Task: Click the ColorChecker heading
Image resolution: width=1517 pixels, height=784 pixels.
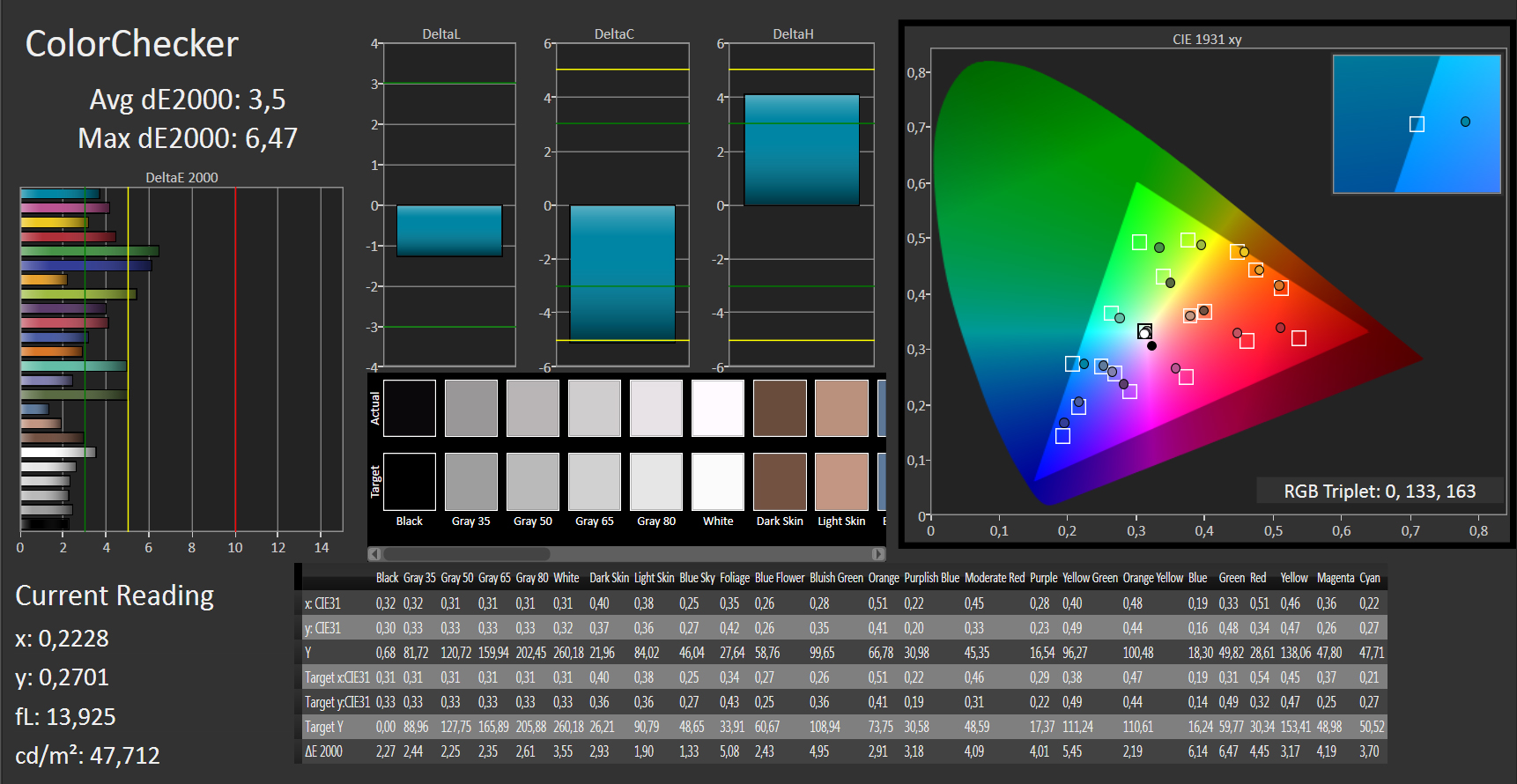Action: pos(132,44)
